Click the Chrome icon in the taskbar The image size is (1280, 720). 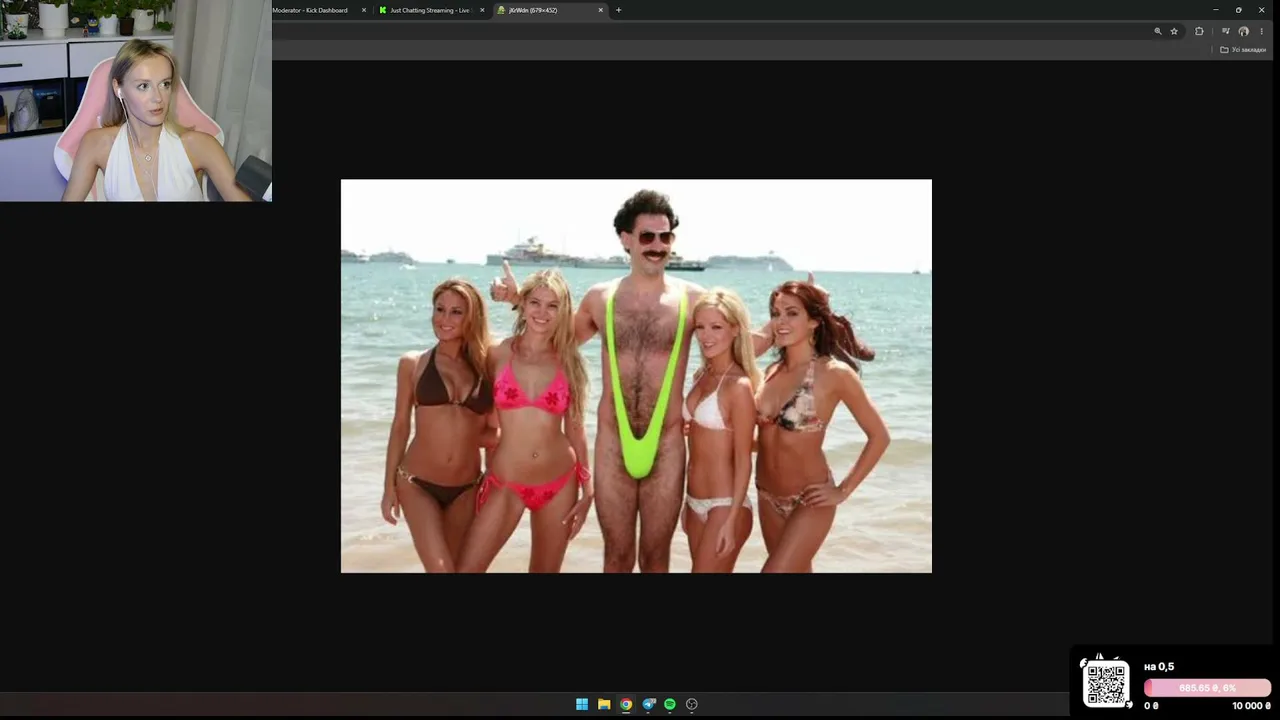click(x=626, y=704)
